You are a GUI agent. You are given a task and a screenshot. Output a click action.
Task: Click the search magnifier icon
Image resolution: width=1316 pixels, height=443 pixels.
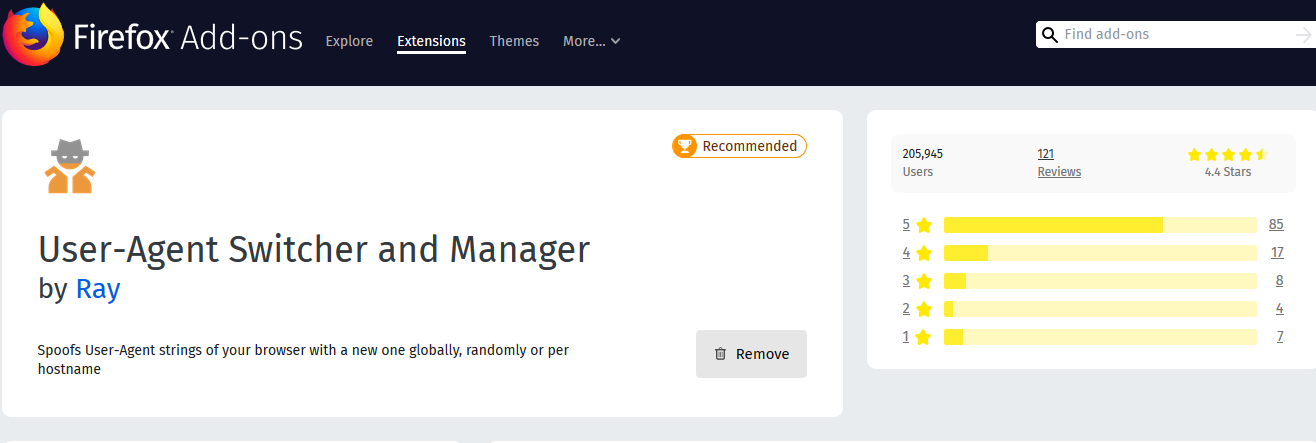pyautogui.click(x=1050, y=35)
